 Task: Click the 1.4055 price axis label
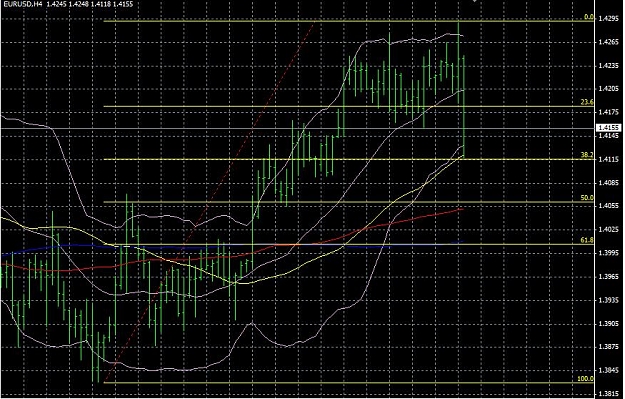609,206
